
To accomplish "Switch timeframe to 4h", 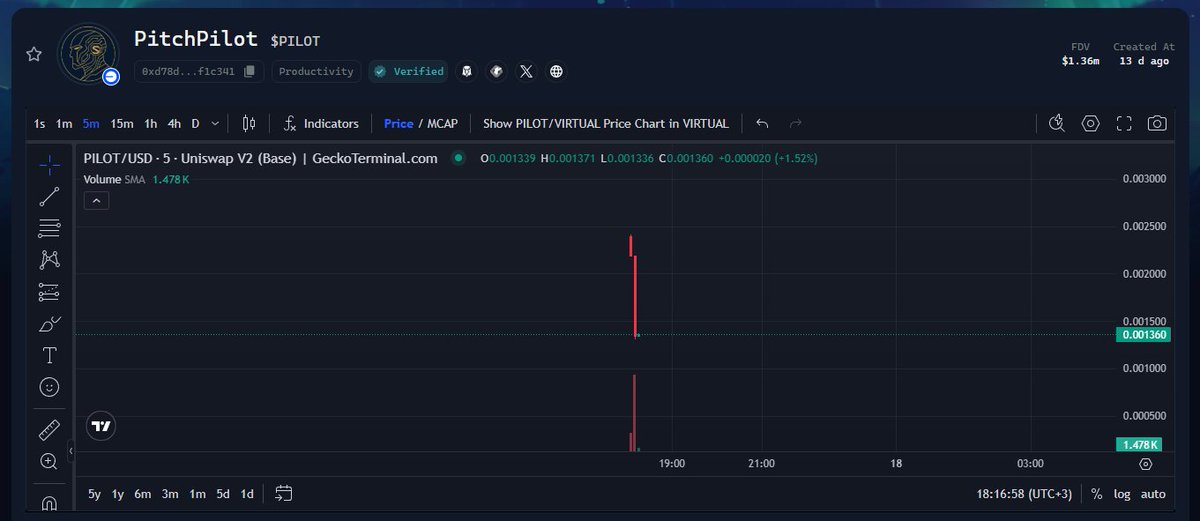I will tap(174, 124).
